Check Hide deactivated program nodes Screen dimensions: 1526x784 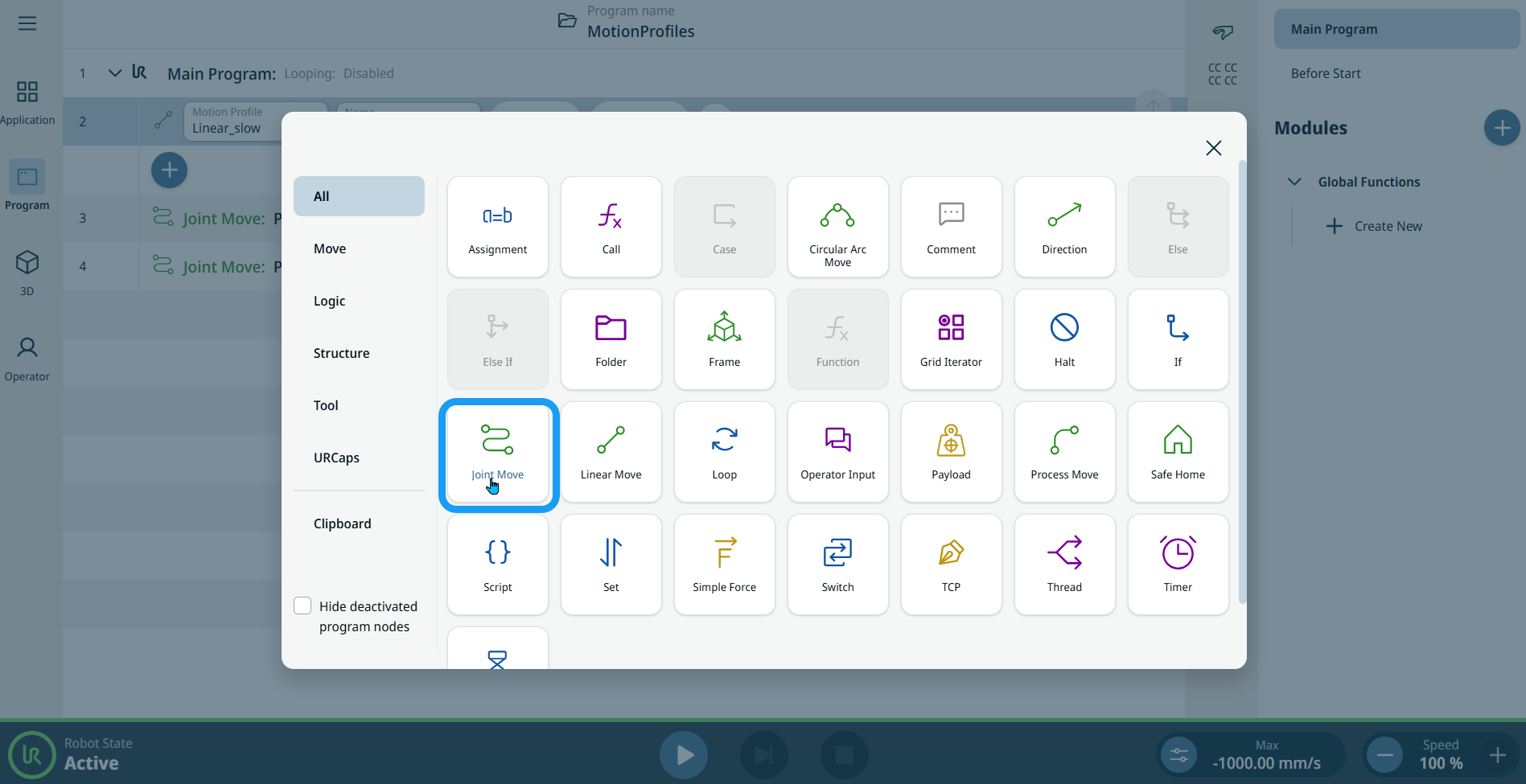(303, 606)
